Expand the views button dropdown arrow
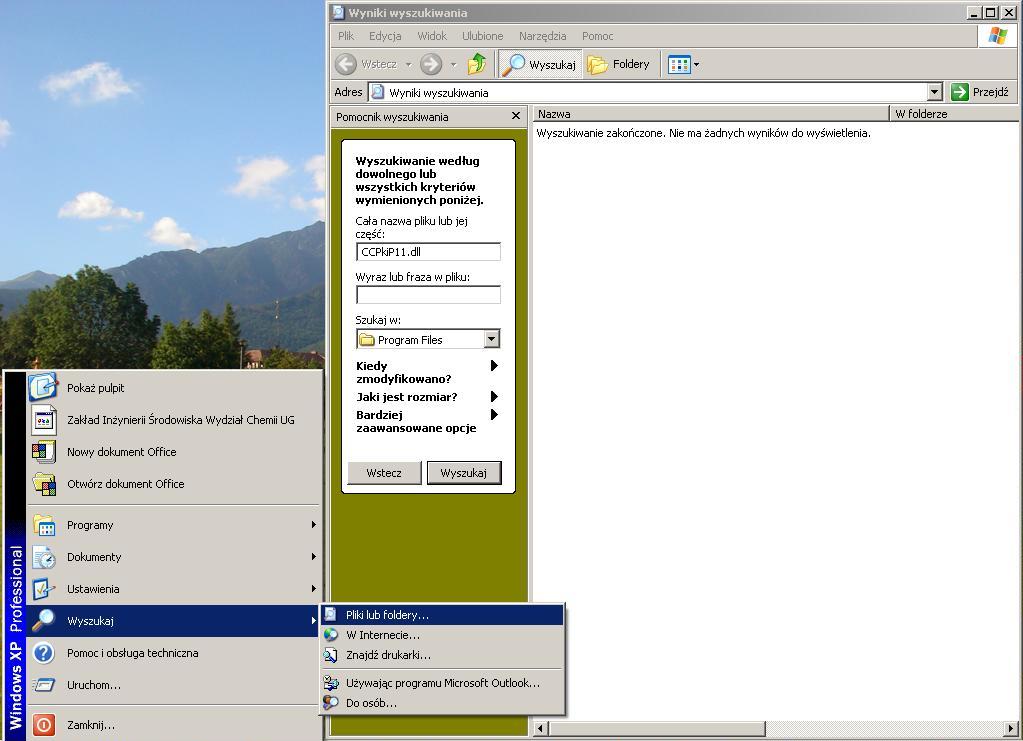Screen dimensions: 1023x741 click(x=696, y=65)
